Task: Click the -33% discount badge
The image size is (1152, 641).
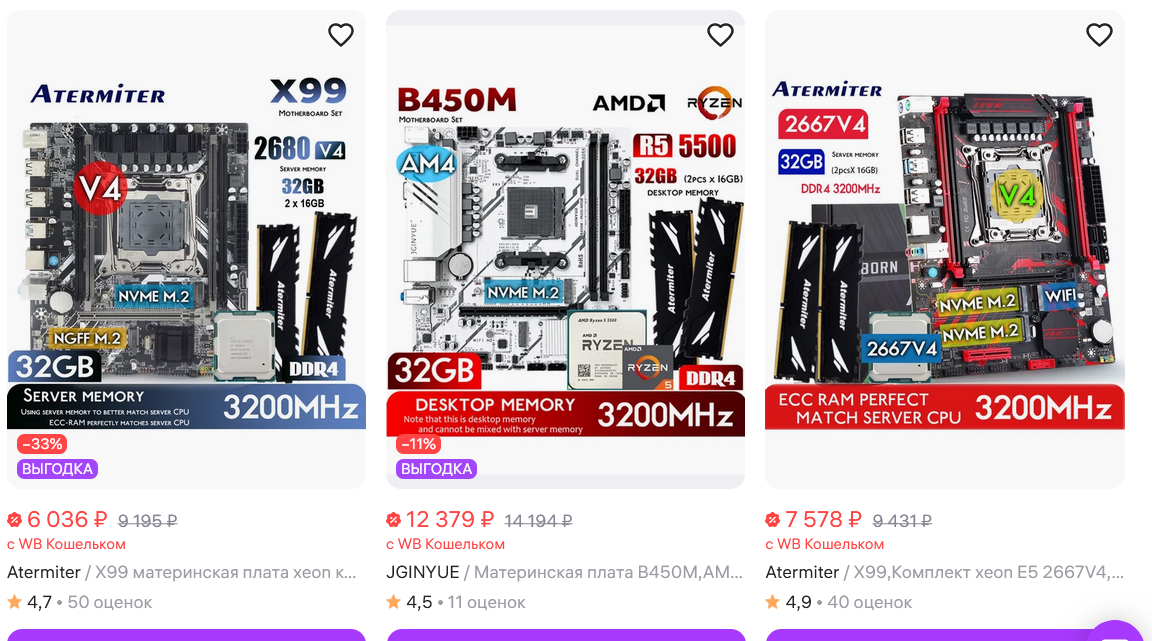Action: pos(42,444)
